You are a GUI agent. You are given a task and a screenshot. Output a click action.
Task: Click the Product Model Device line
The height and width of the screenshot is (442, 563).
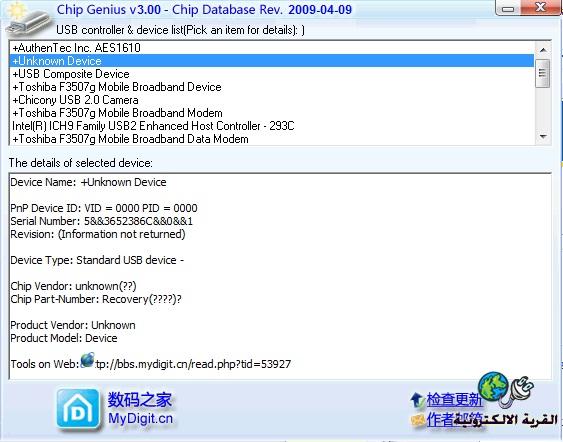pos(64,338)
